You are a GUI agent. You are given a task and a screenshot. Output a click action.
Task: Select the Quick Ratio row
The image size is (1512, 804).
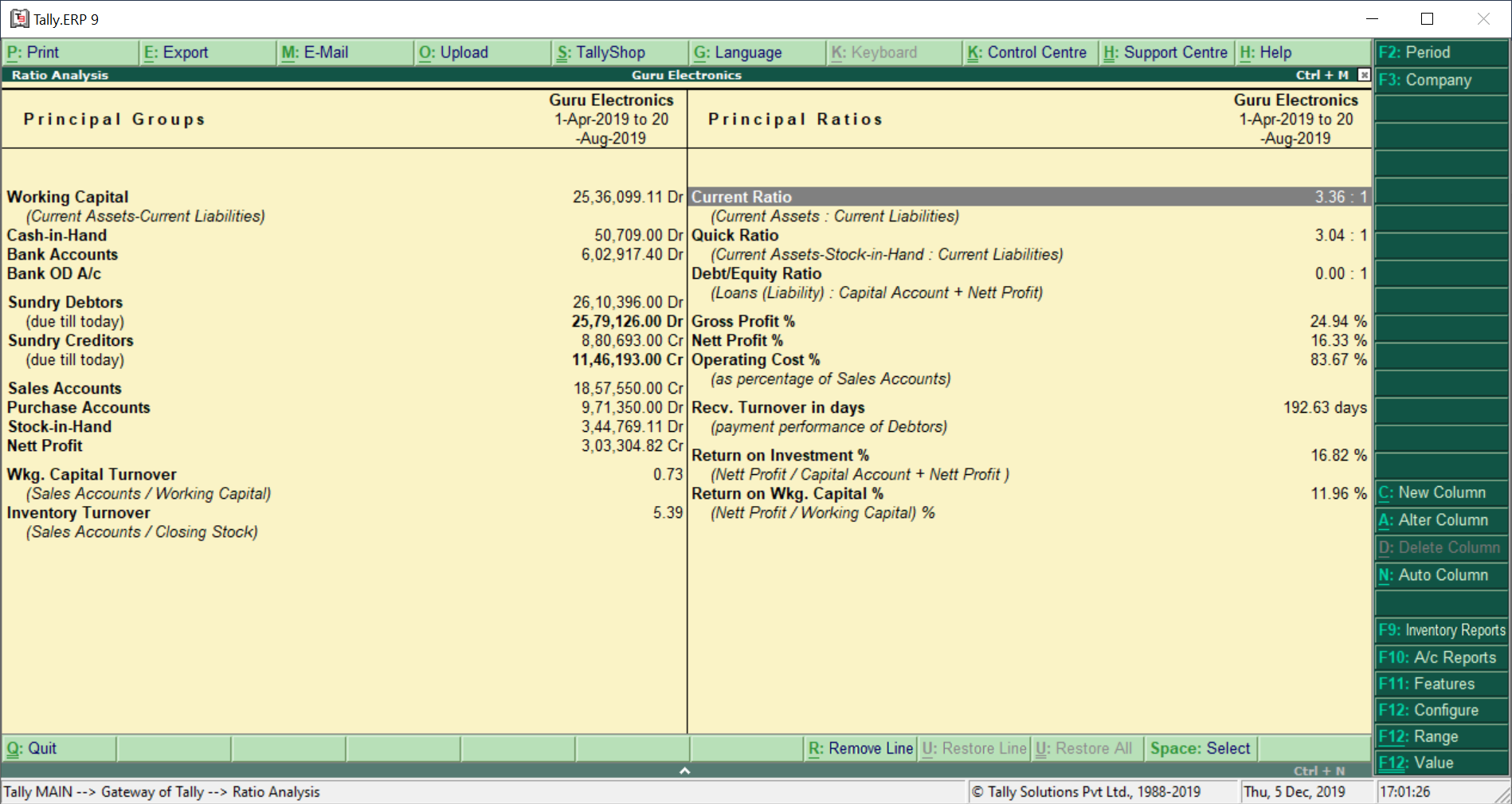click(1029, 235)
